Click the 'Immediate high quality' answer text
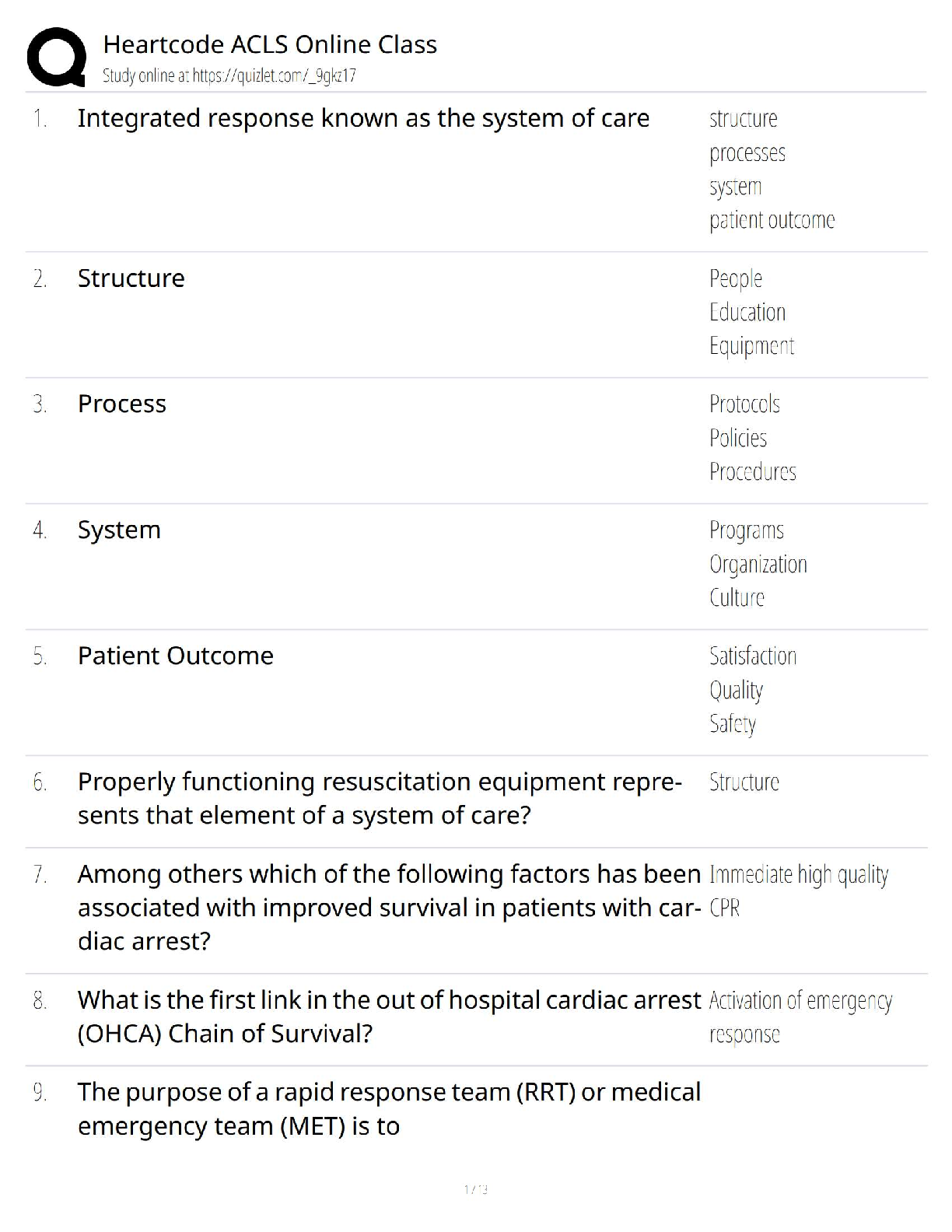 (x=798, y=875)
